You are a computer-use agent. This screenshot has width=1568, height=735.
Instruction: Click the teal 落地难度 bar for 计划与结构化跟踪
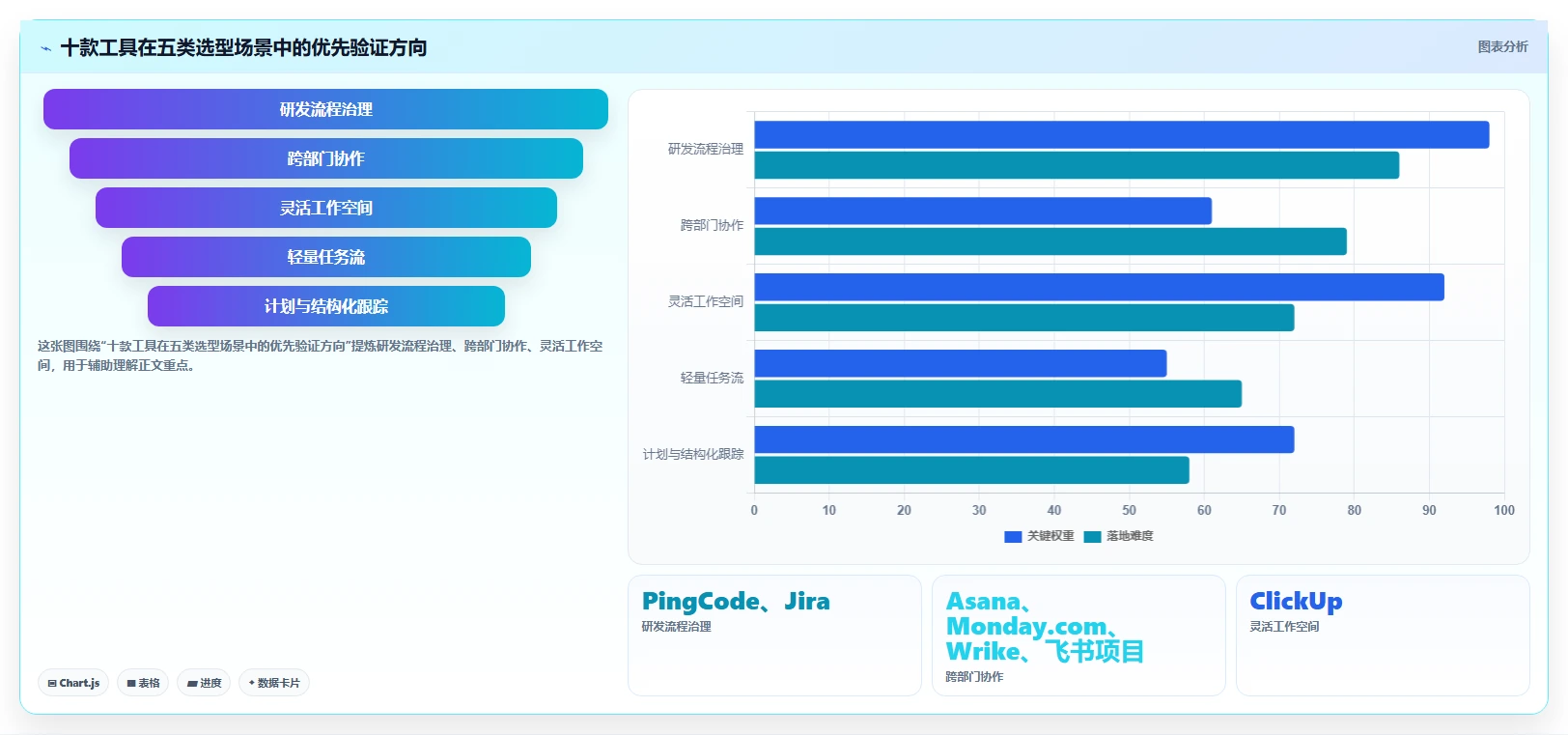[972, 470]
